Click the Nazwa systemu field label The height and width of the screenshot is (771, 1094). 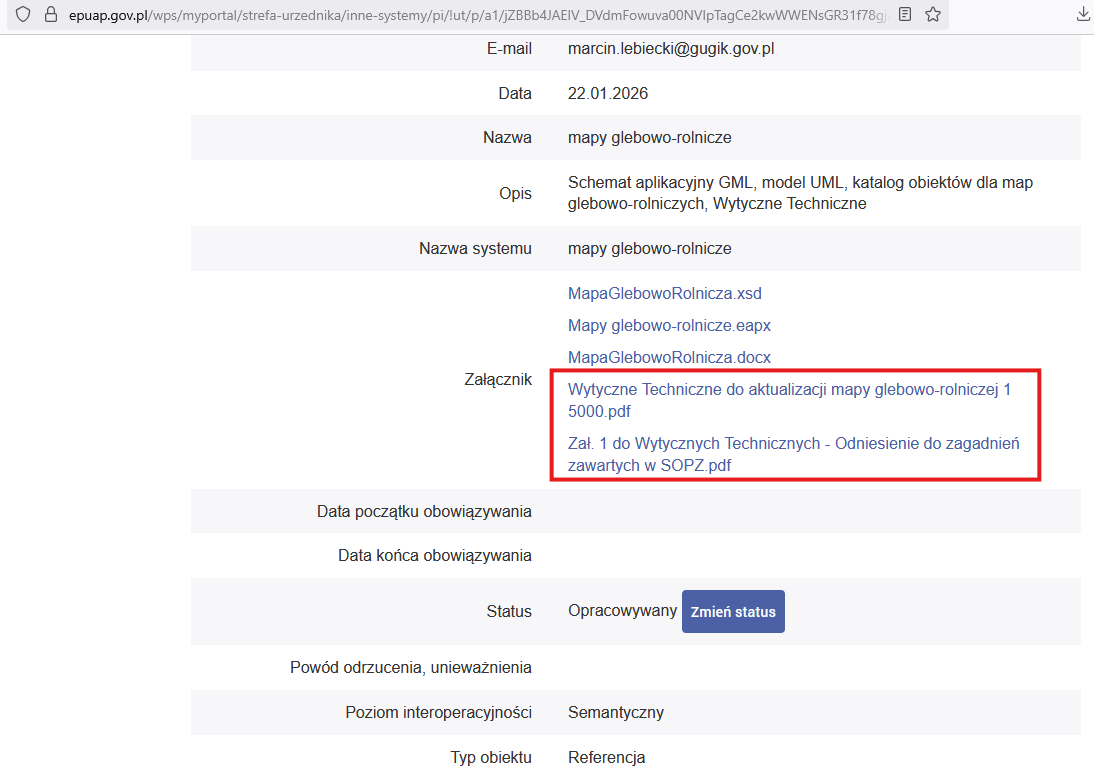pyautogui.click(x=475, y=249)
